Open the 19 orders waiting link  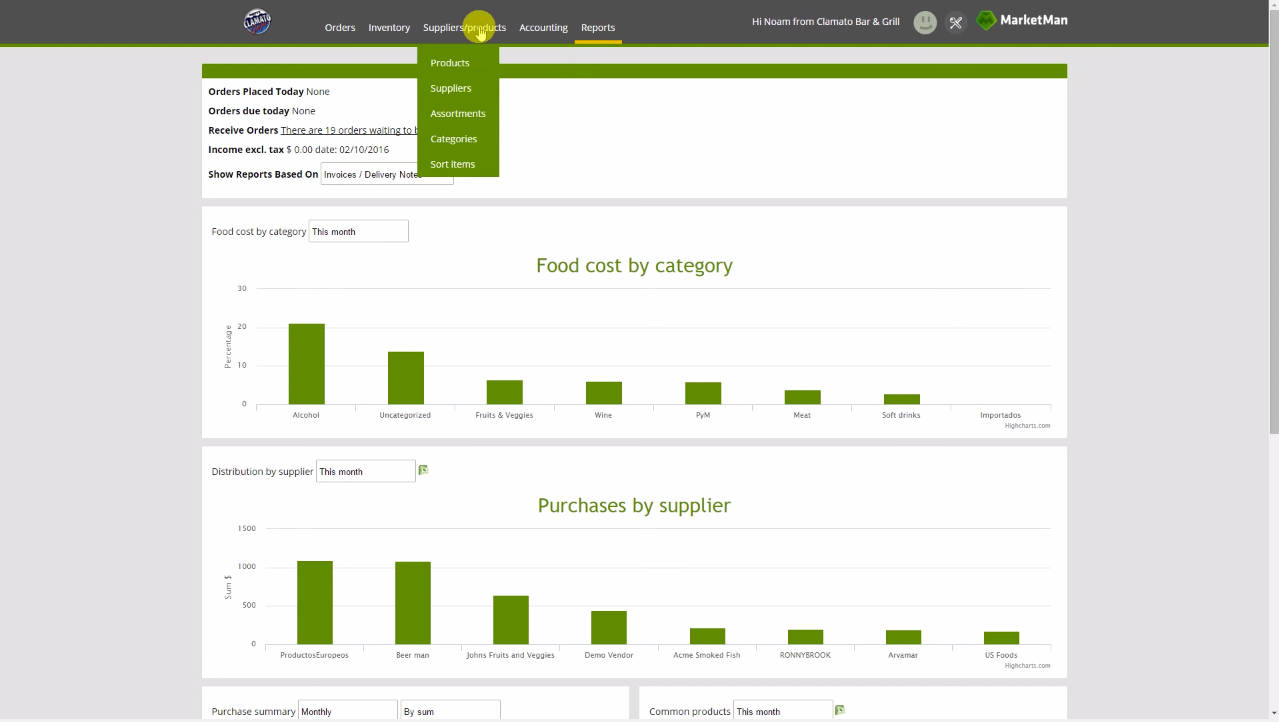pyautogui.click(x=350, y=130)
